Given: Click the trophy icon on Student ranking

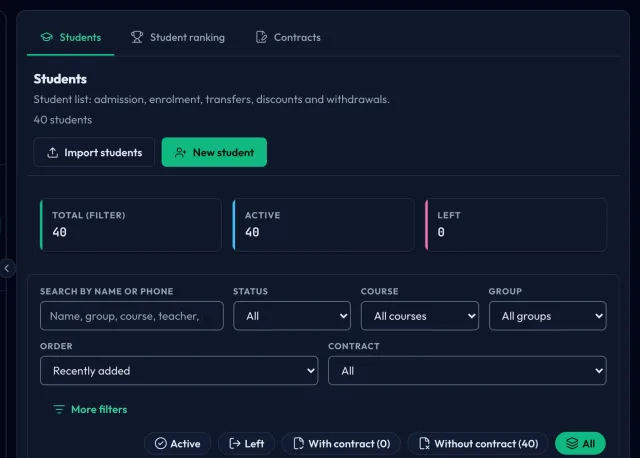Looking at the screenshot, I should [x=137, y=37].
